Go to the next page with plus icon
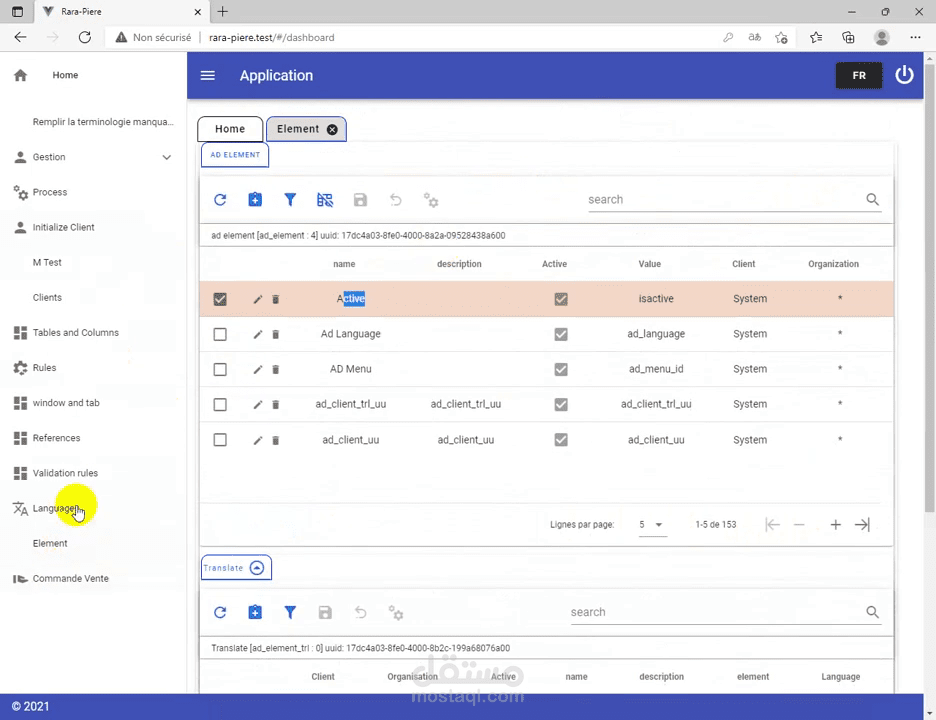This screenshot has width=936, height=720. pyautogui.click(x=835, y=525)
